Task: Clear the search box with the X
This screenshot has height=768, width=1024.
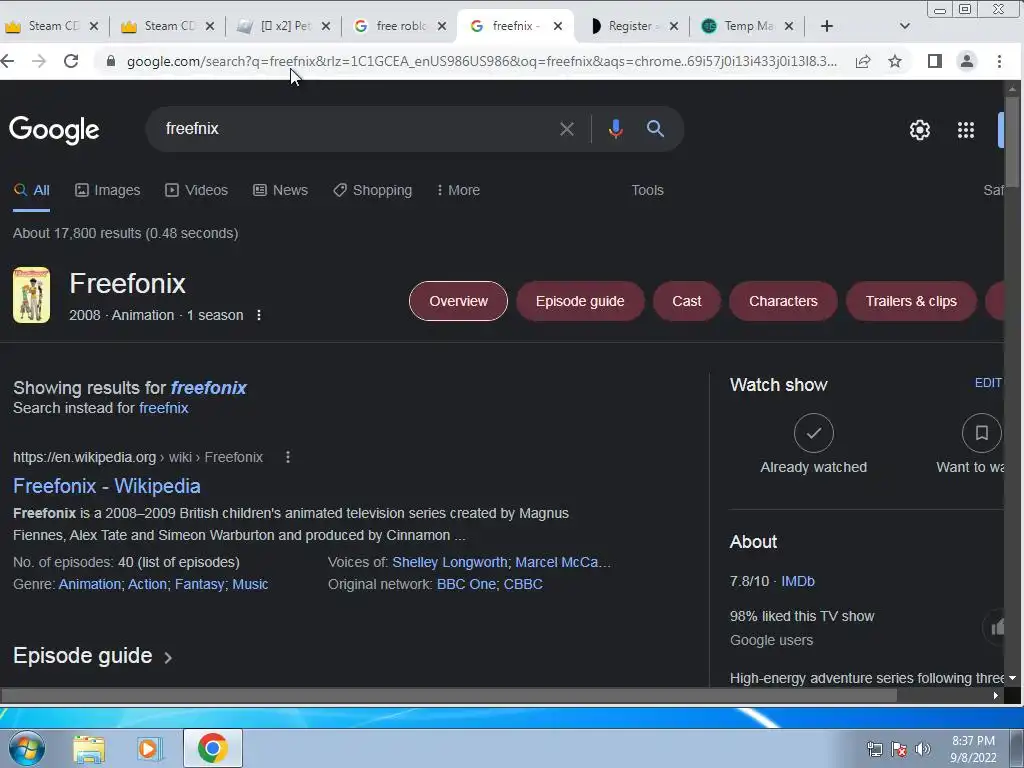Action: [x=567, y=129]
